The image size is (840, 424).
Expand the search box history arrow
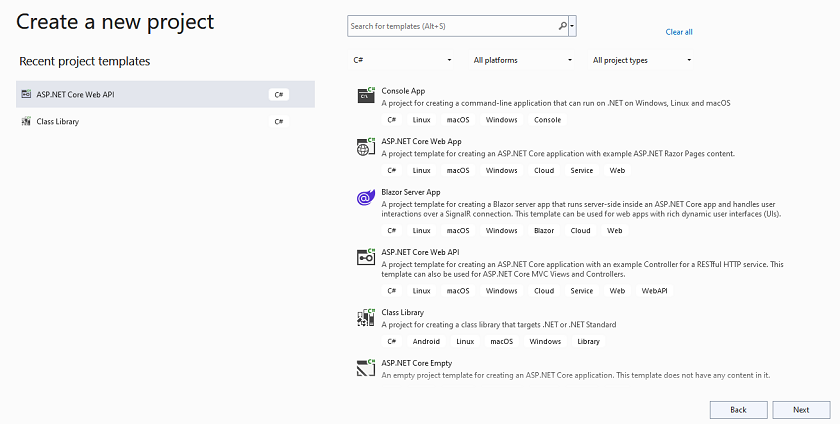(x=573, y=26)
